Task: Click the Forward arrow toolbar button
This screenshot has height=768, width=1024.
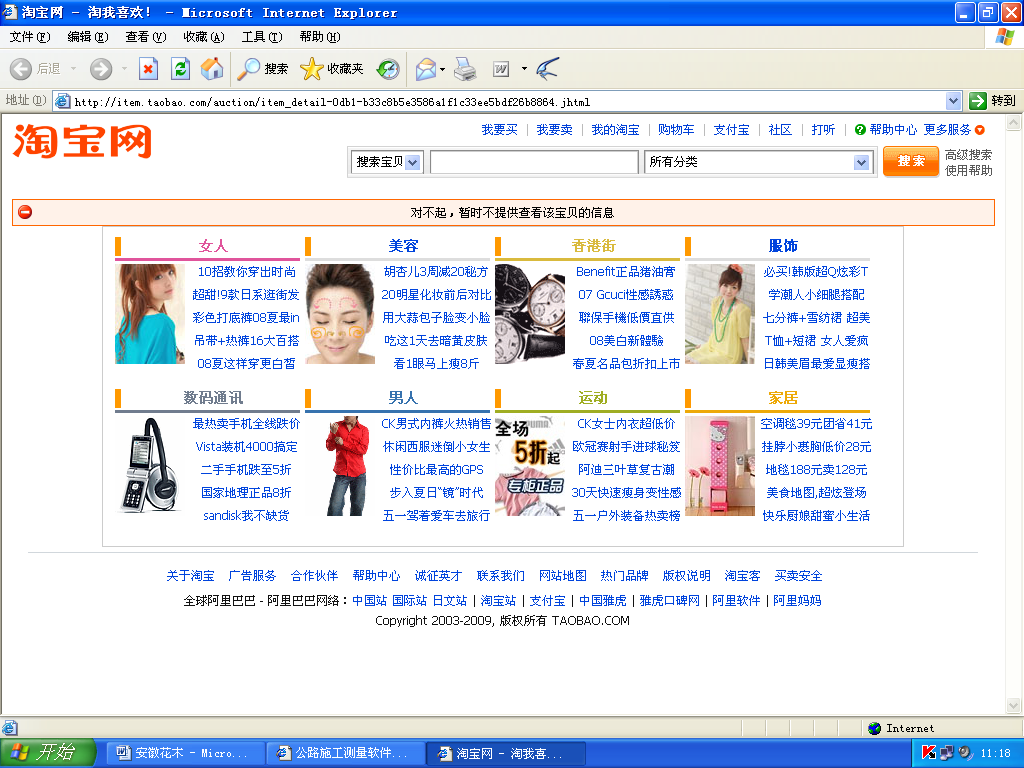Action: tap(101, 69)
